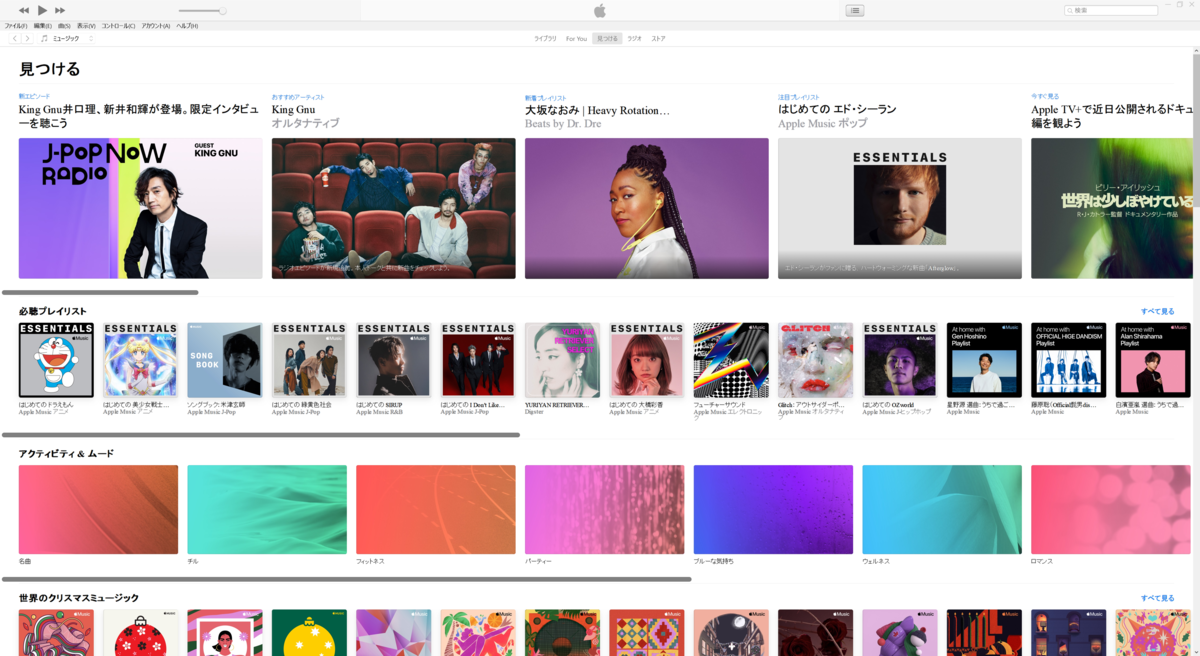Adjust the volume slider
1200x656 pixels.
tap(202, 11)
